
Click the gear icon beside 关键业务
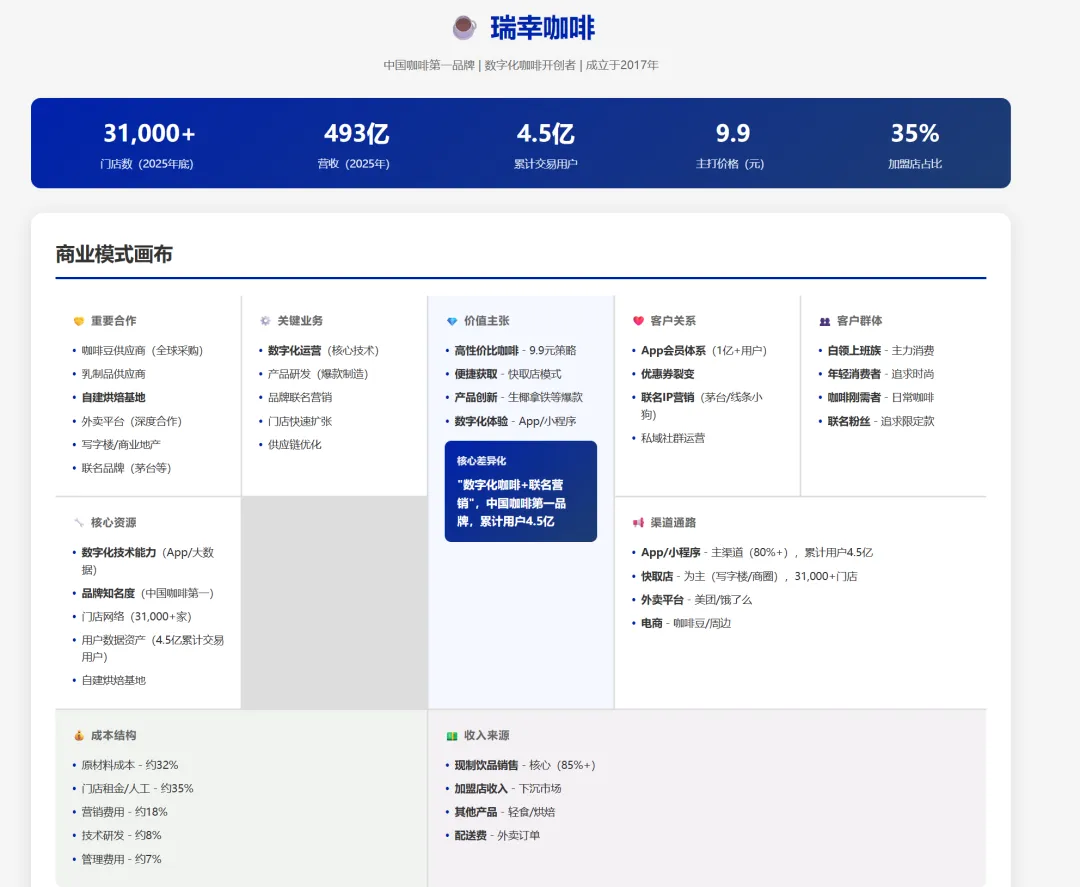point(265,321)
